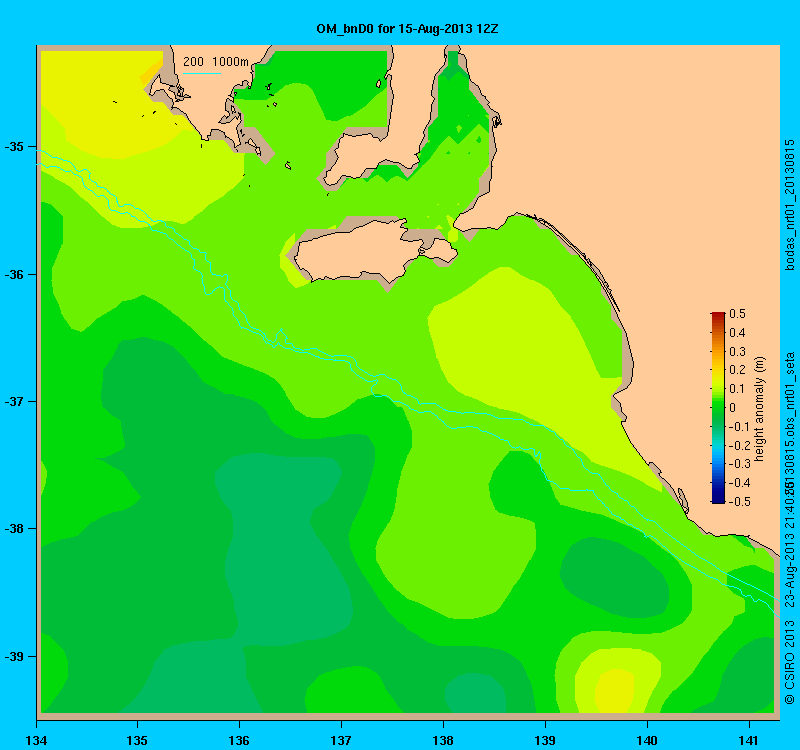800x750 pixels.
Task: Click the longitude label 138 on the x-axis
Action: pyautogui.click(x=443, y=740)
